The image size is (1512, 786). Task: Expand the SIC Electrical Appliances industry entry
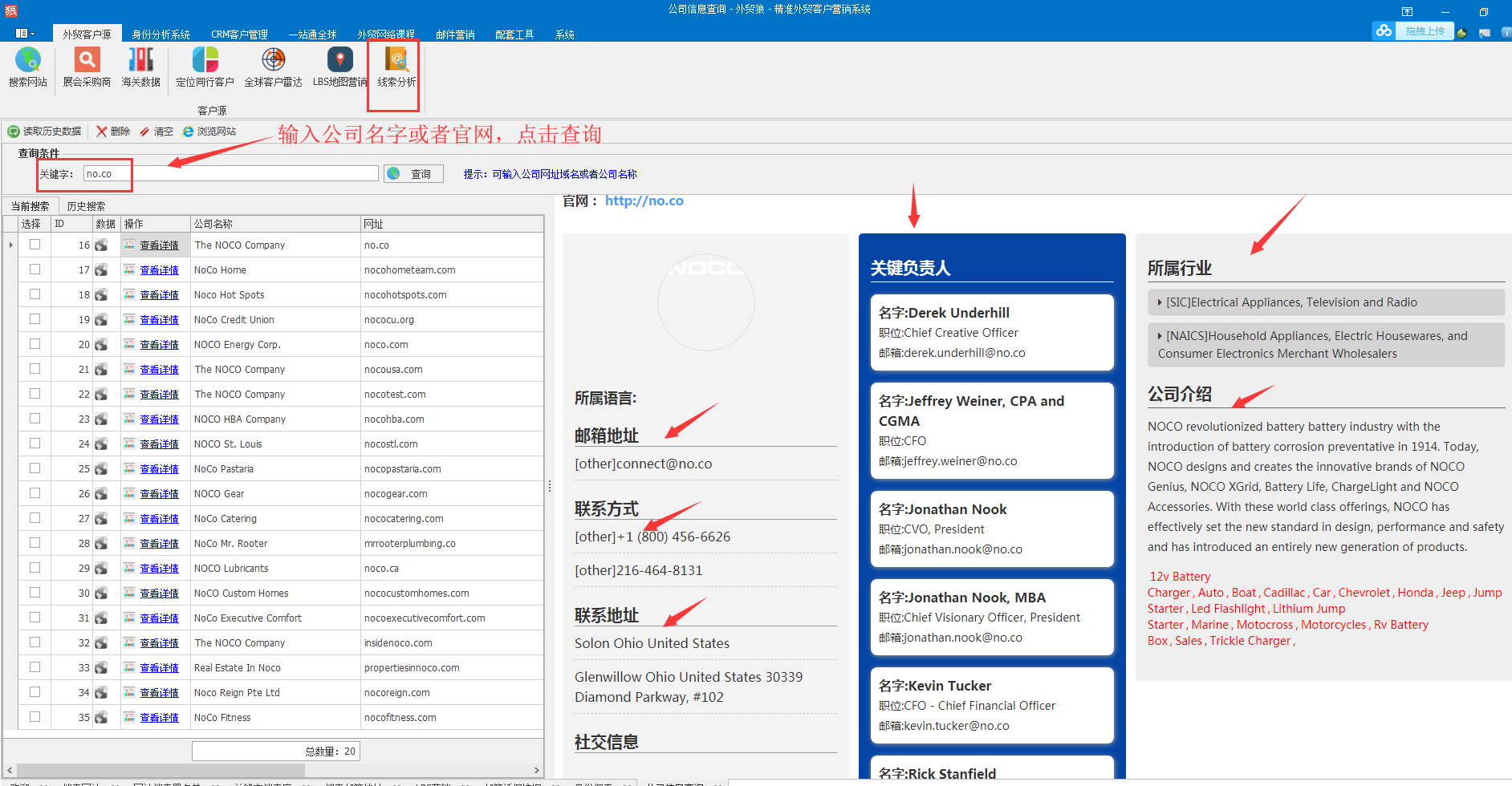(x=1326, y=302)
